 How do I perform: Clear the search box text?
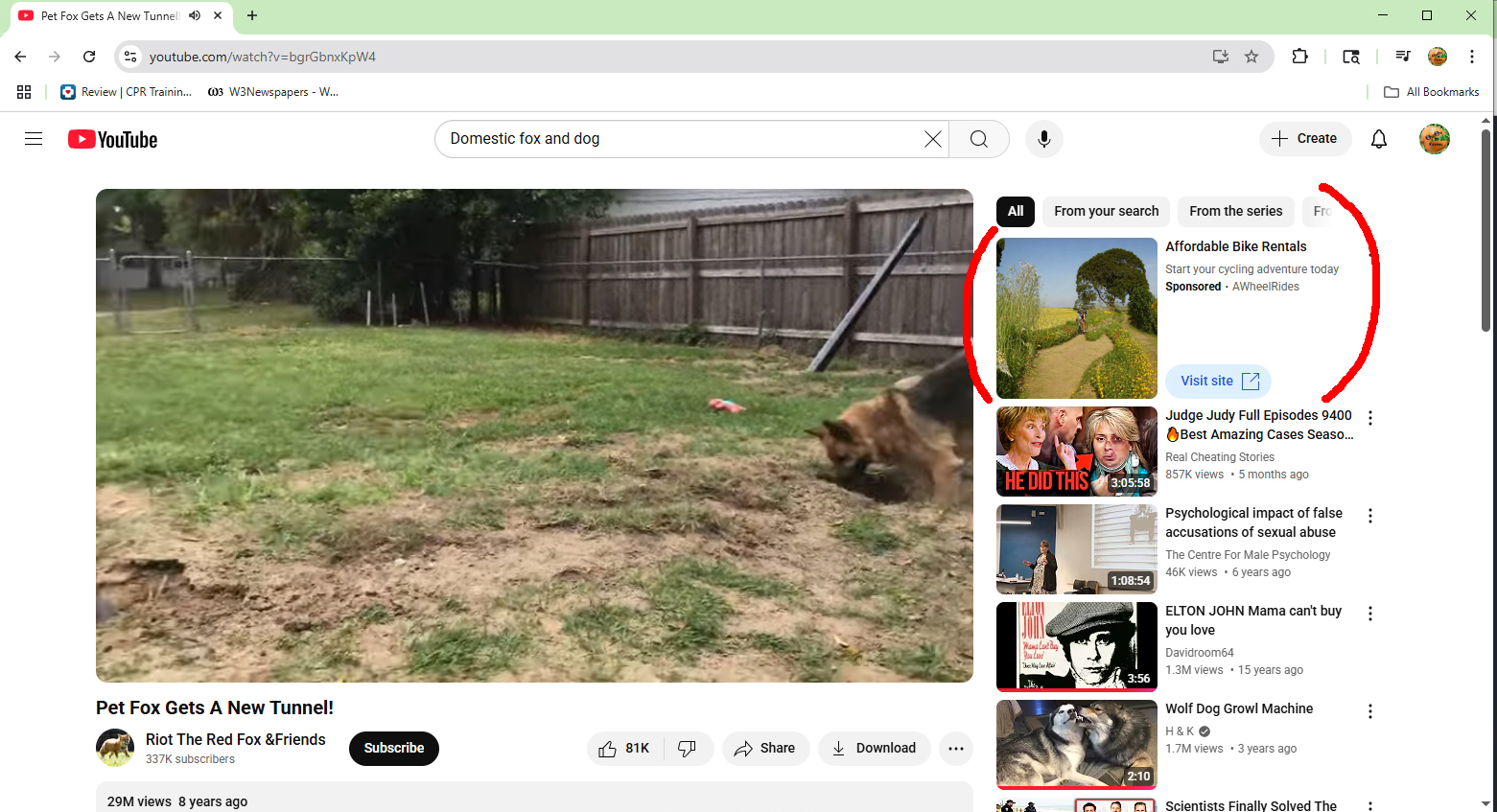932,139
